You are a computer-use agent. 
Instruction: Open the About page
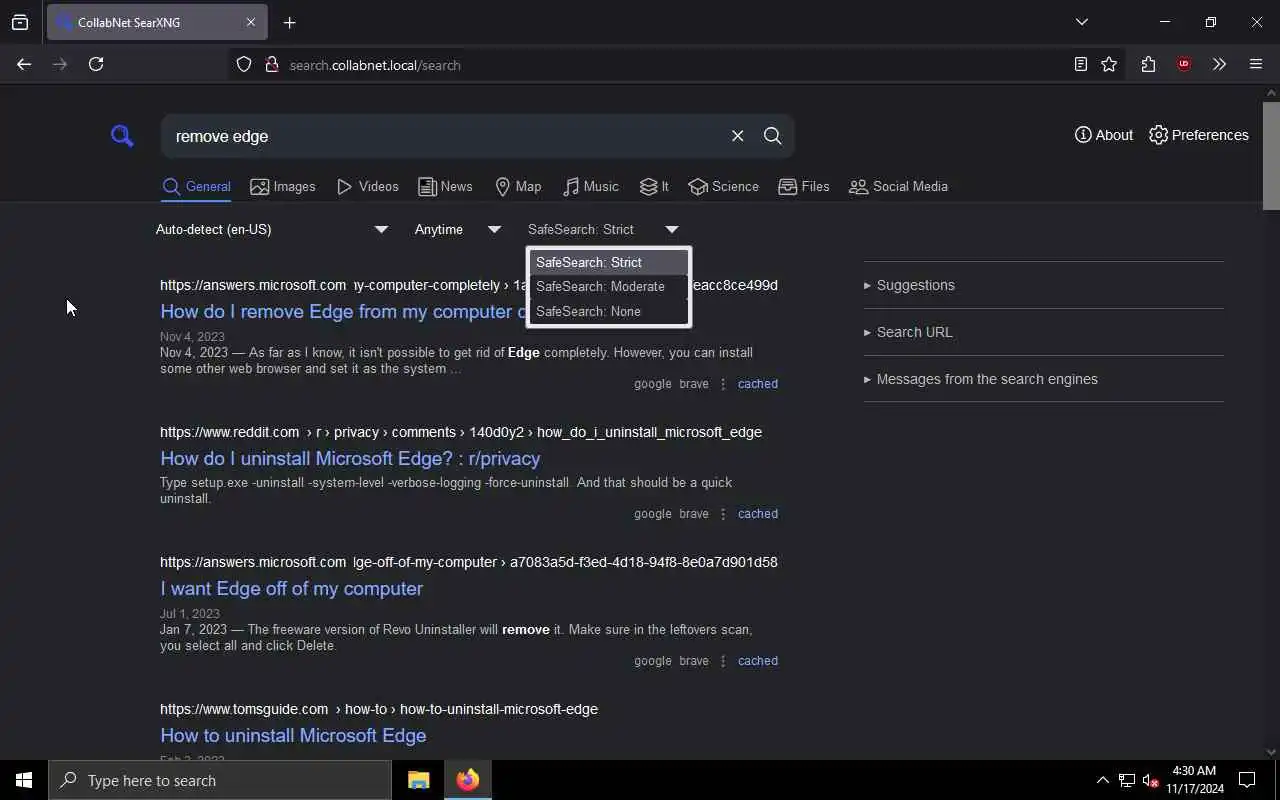[x=1104, y=135]
